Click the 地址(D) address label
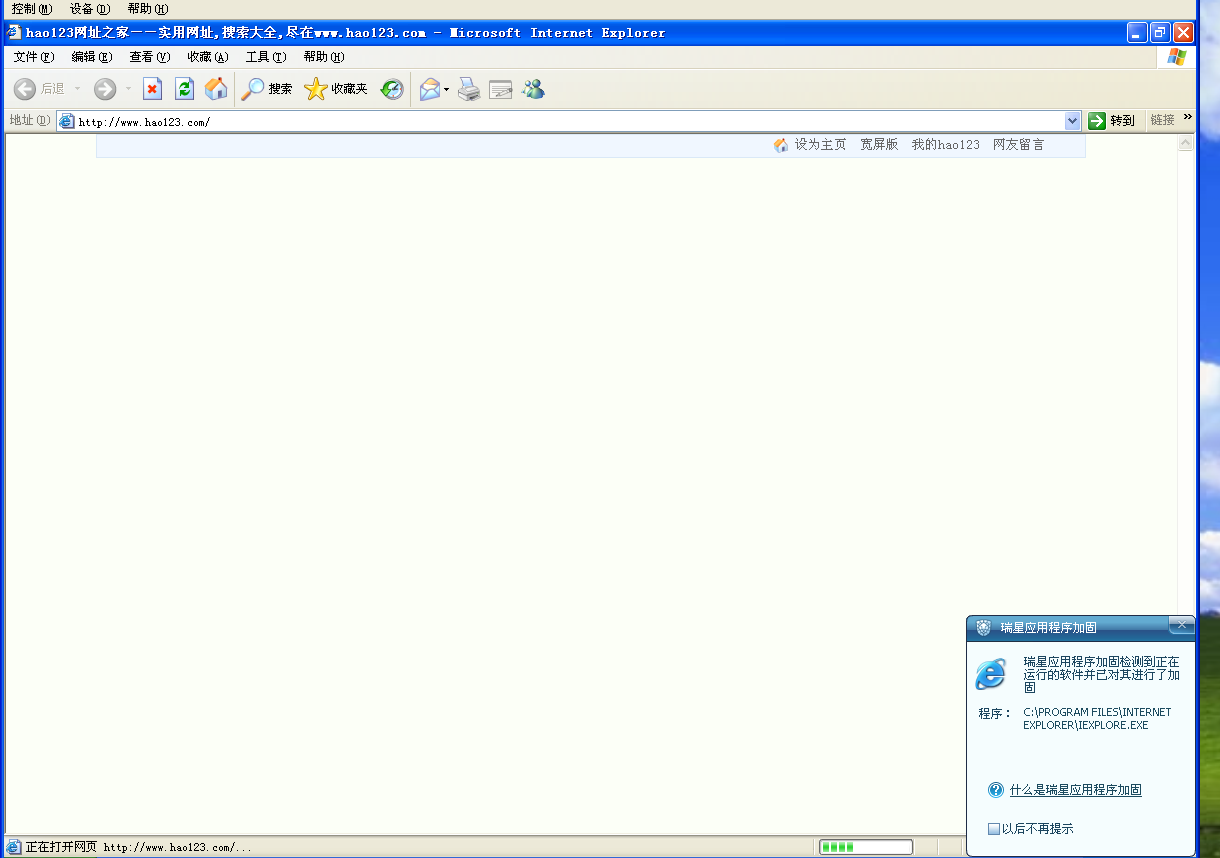The height and width of the screenshot is (858, 1220). (29, 120)
